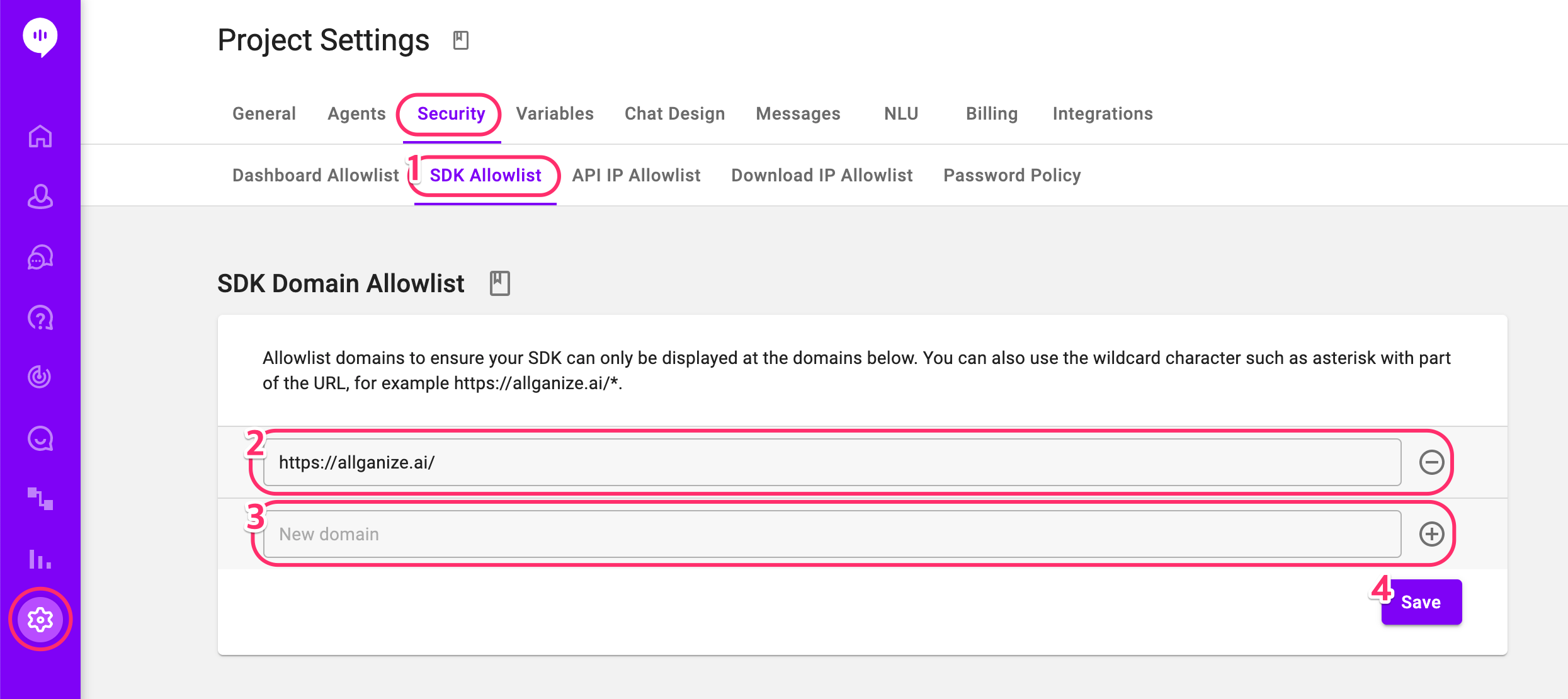
Task: Open the analytics bar chart sidebar icon
Action: 40,559
